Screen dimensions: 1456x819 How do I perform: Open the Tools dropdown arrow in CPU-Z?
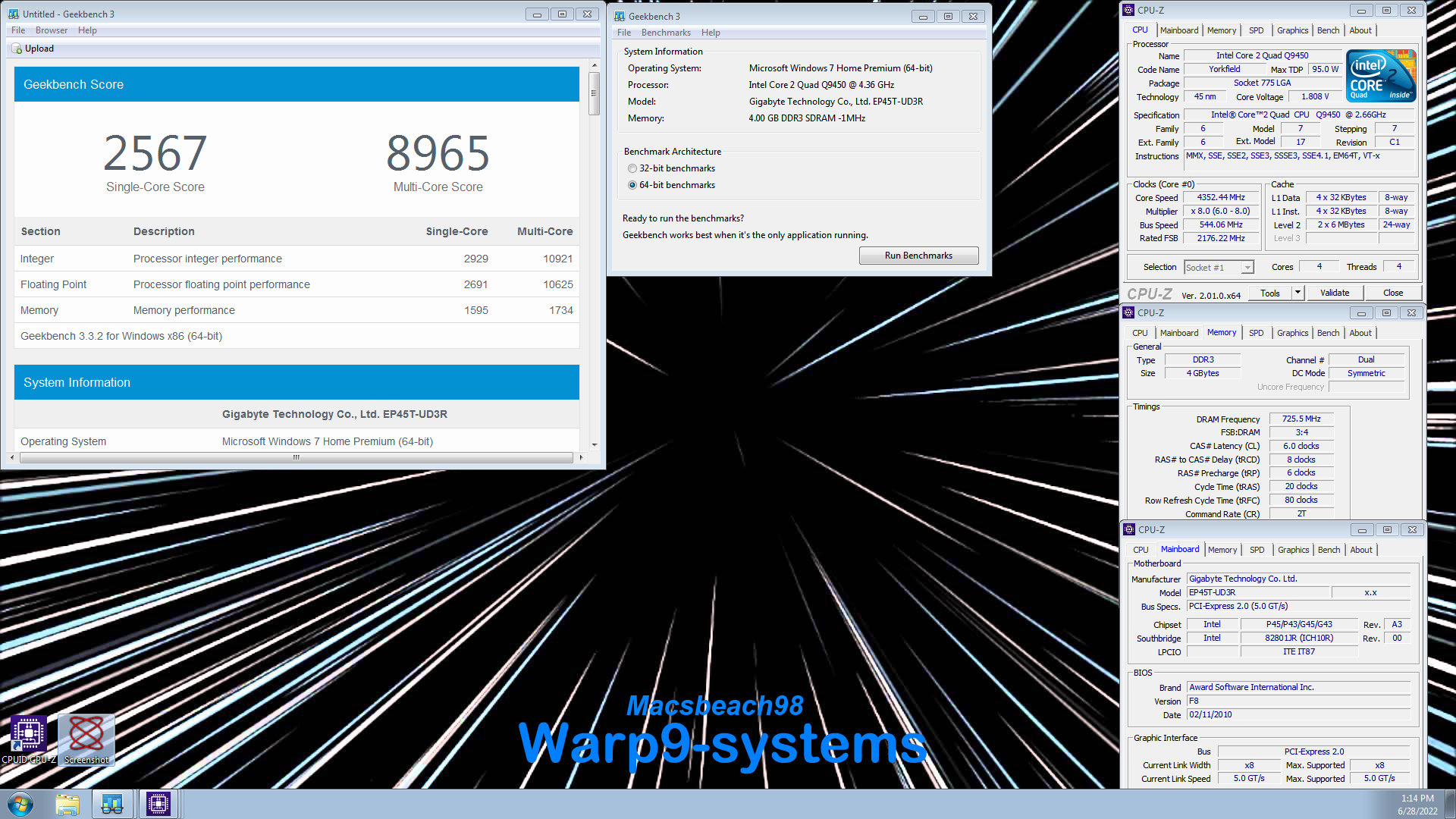[1298, 293]
